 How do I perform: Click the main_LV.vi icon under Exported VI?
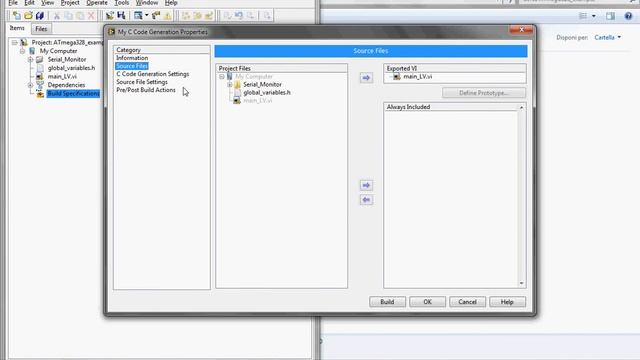click(397, 76)
